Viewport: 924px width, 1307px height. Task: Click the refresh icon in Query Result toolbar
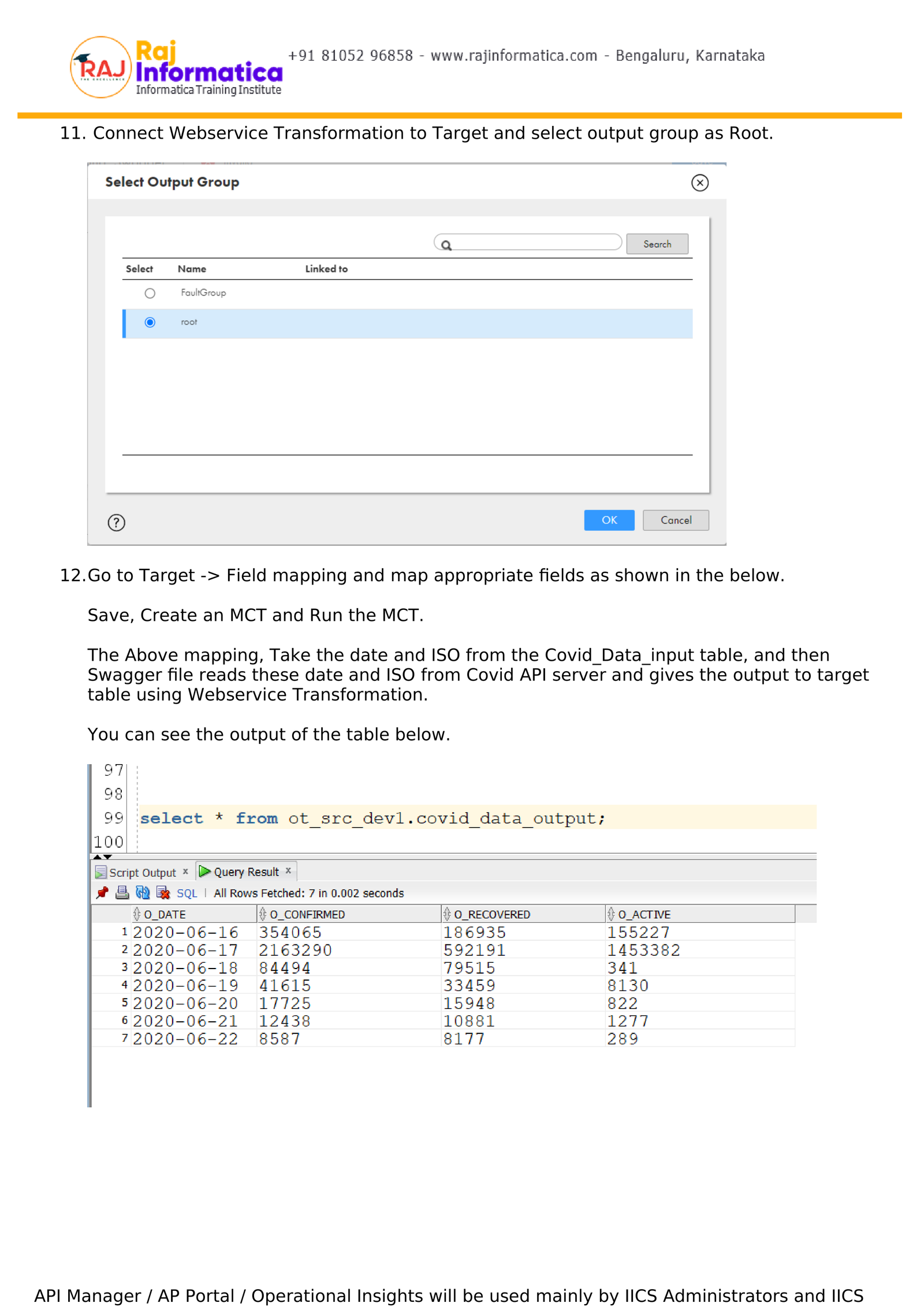click(143, 893)
